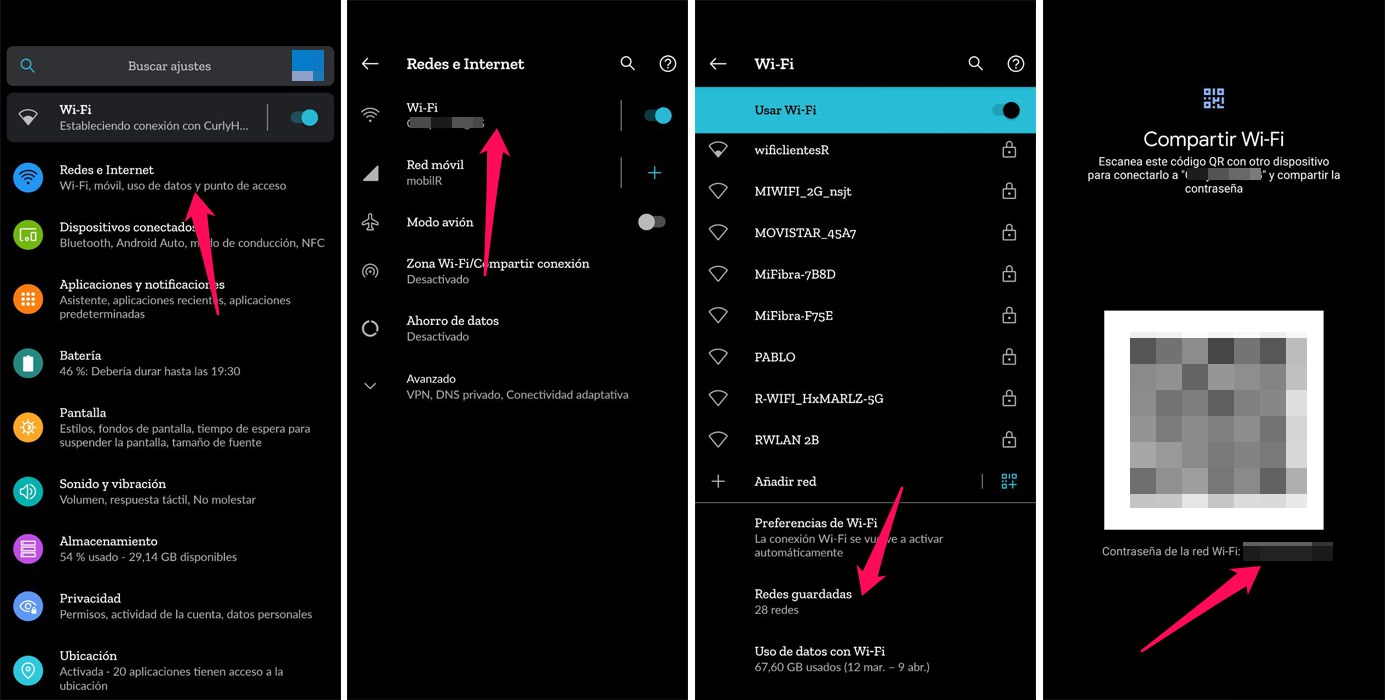The image size is (1385, 700).
Task: Tap the plus icon next to Red móvil
Action: click(655, 173)
